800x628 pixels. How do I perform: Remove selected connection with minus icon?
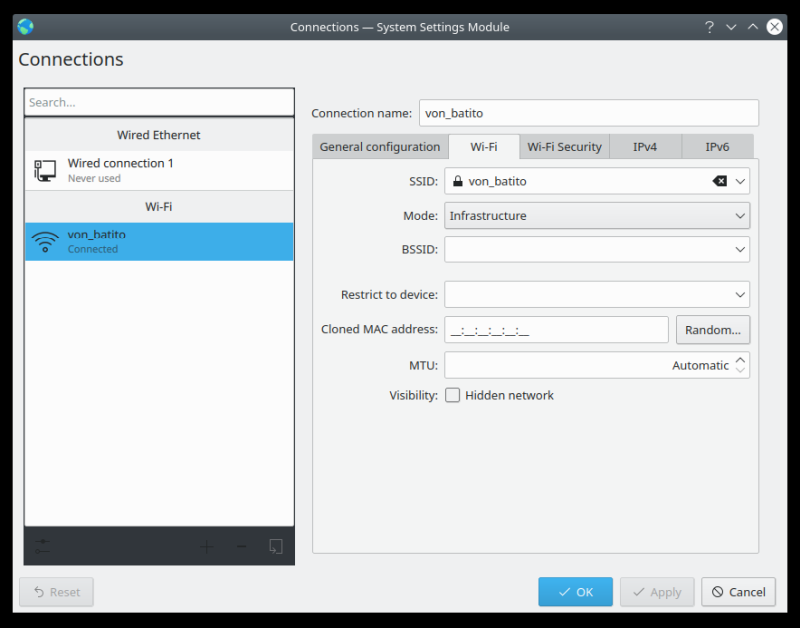click(241, 546)
